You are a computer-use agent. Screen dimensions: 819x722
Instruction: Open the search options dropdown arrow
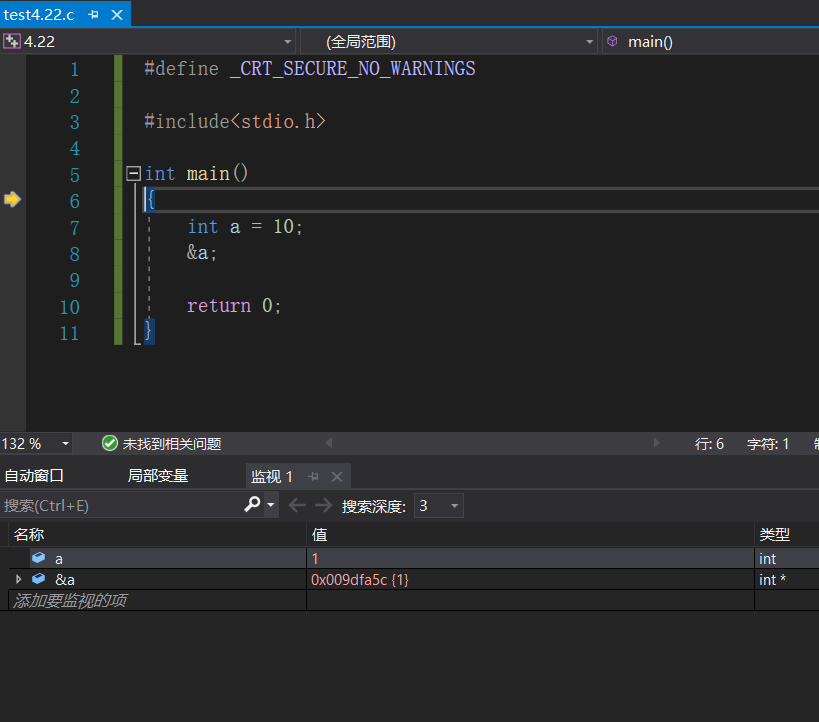[x=271, y=505]
